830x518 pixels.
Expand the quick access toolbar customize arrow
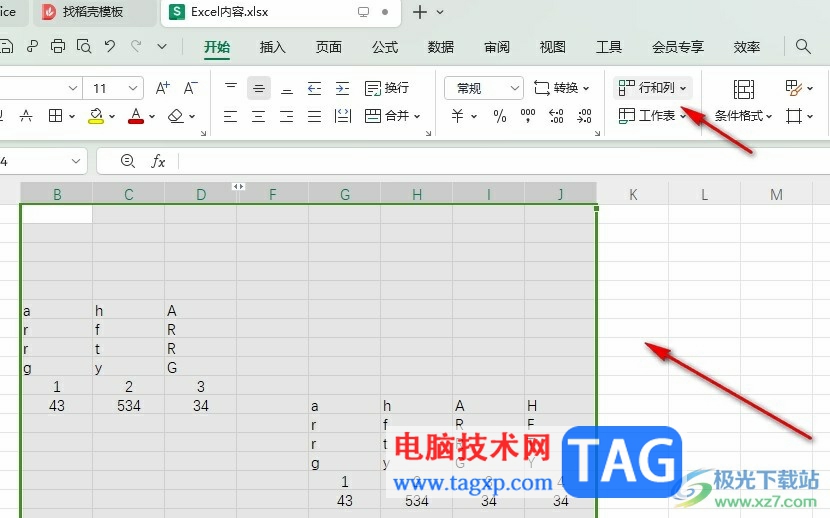coord(162,47)
